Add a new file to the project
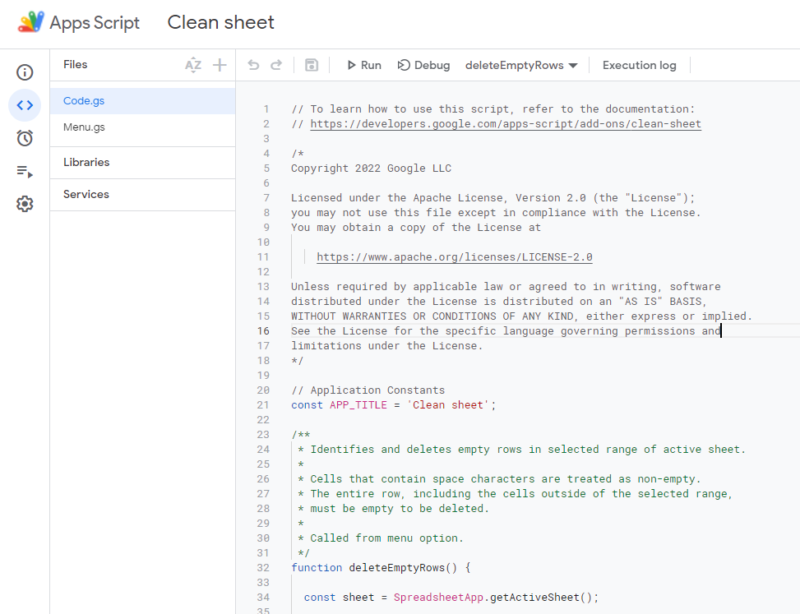Viewport: 800px width, 614px height. tap(219, 64)
